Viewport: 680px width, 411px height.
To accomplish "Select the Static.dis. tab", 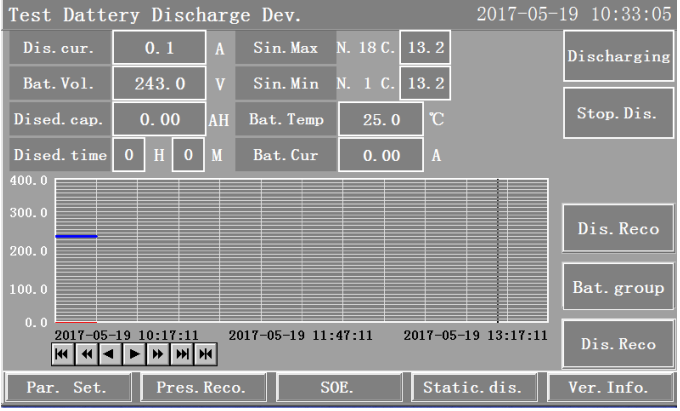I will pos(473,387).
